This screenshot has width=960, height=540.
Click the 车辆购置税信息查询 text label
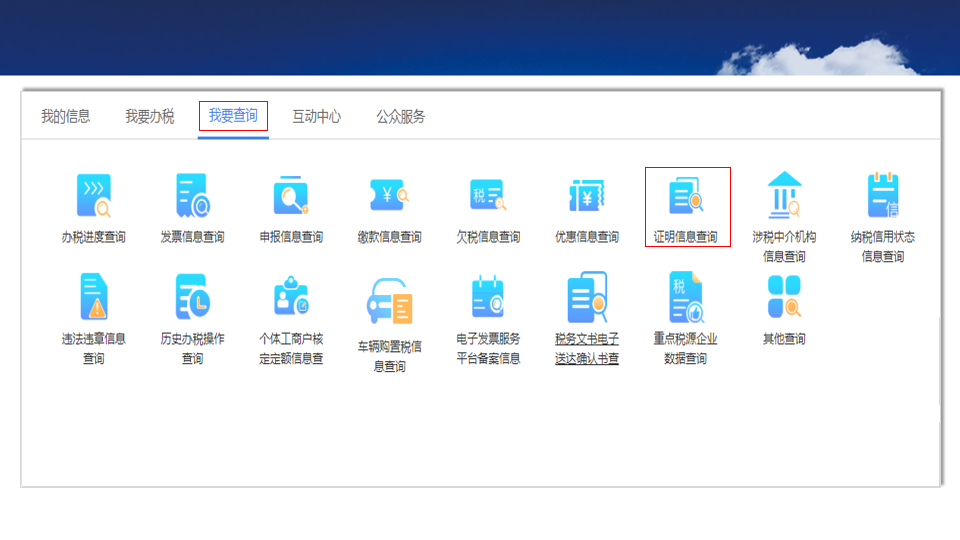point(389,356)
